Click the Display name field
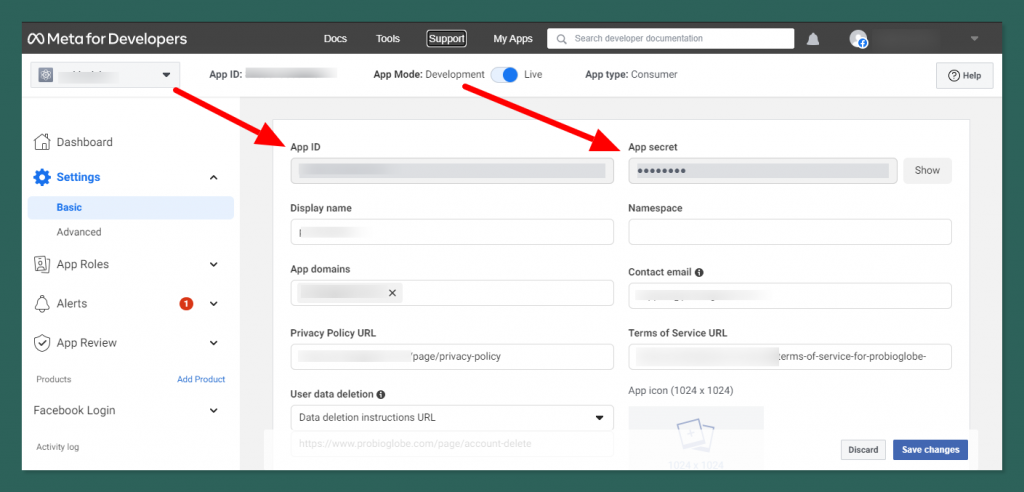Image resolution: width=1024 pixels, height=492 pixels. [452, 232]
